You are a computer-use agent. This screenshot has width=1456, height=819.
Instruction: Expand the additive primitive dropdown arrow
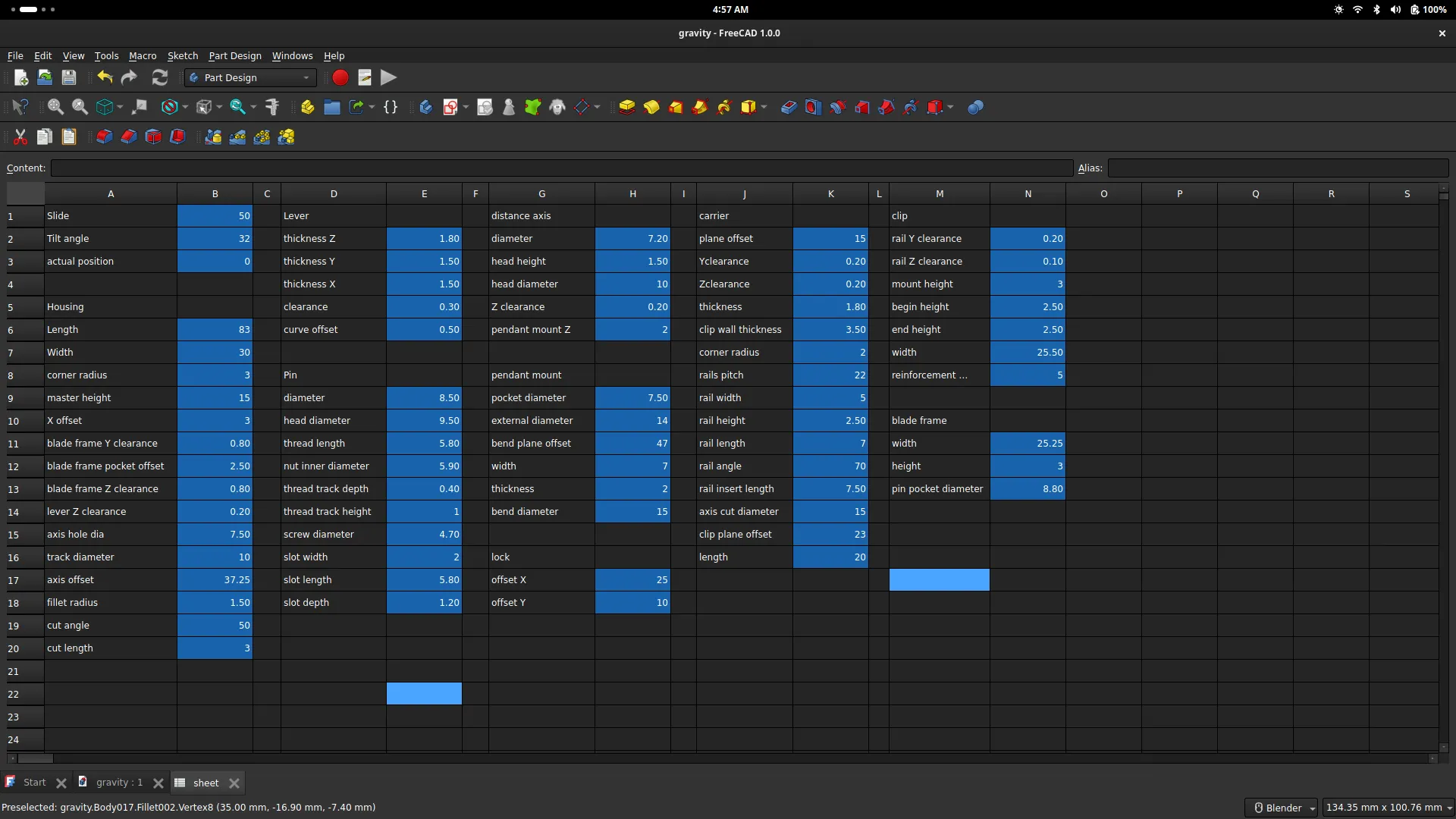coord(764,107)
